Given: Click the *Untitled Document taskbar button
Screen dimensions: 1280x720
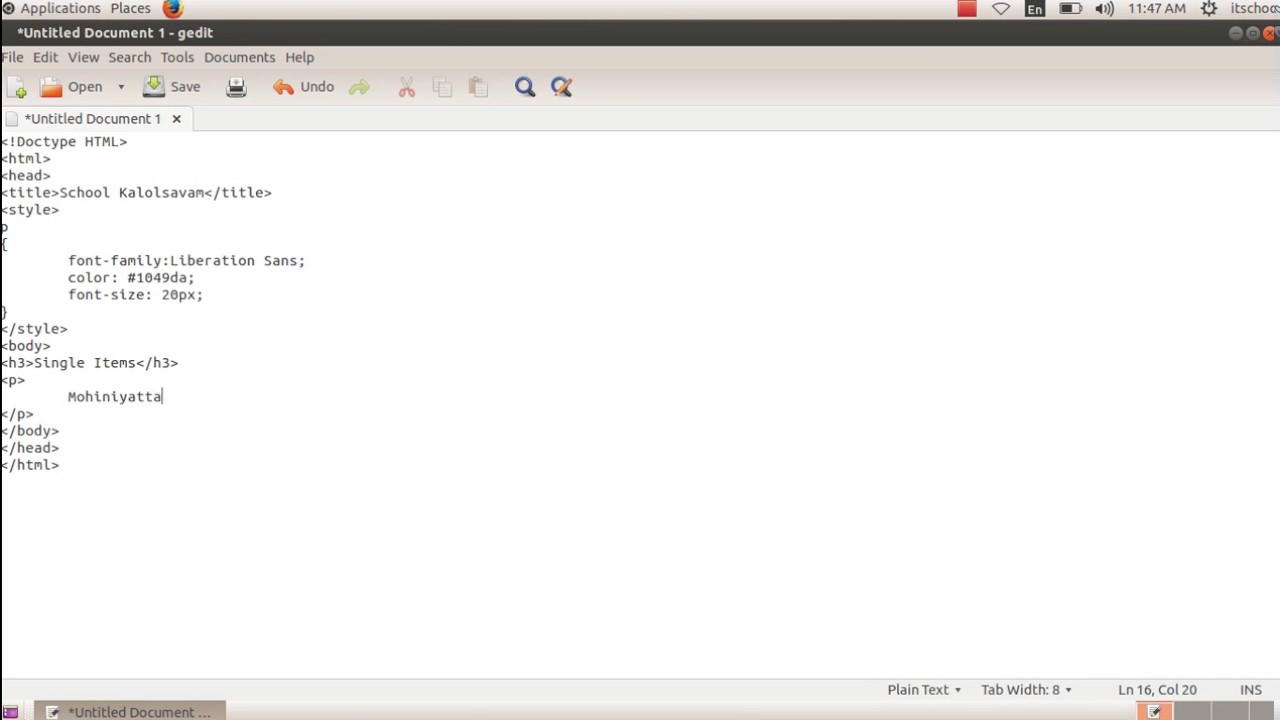Looking at the screenshot, I should [x=130, y=712].
